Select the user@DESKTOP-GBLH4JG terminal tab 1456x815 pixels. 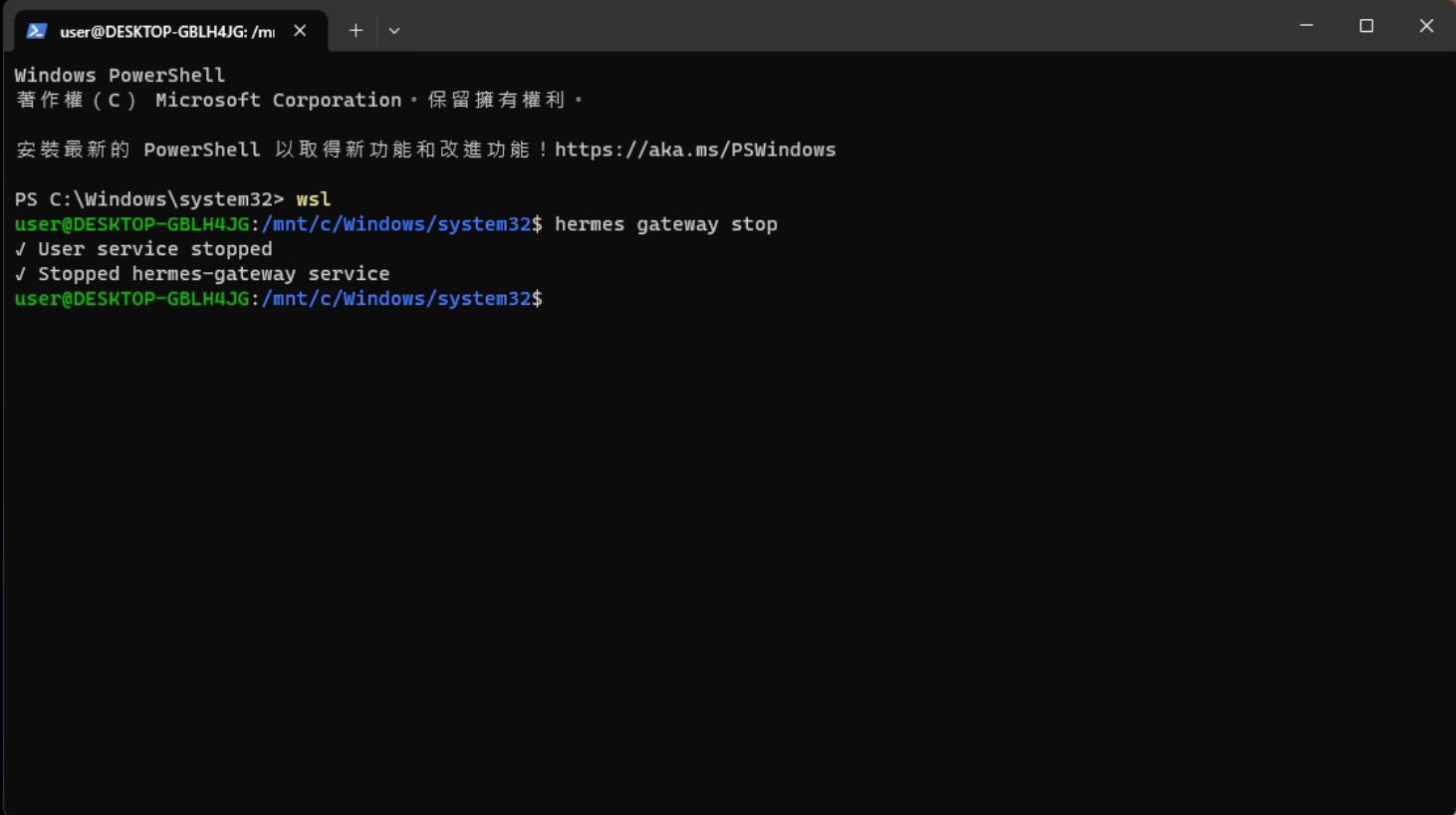[170, 31]
